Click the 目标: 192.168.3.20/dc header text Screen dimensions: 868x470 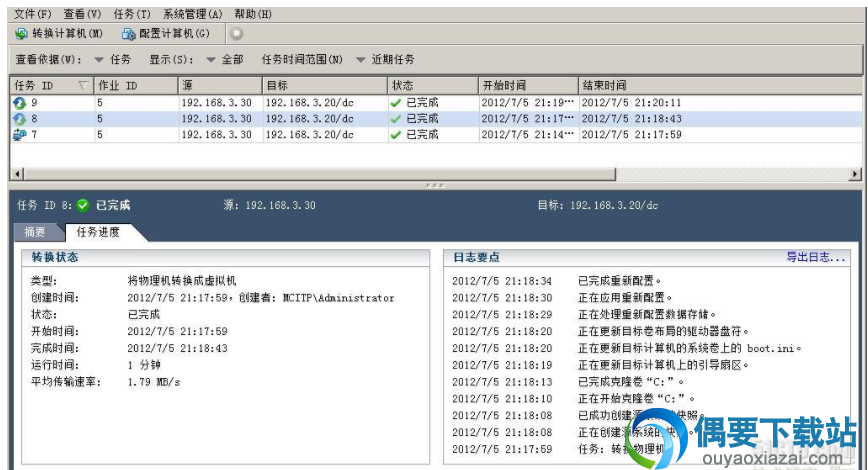click(598, 205)
